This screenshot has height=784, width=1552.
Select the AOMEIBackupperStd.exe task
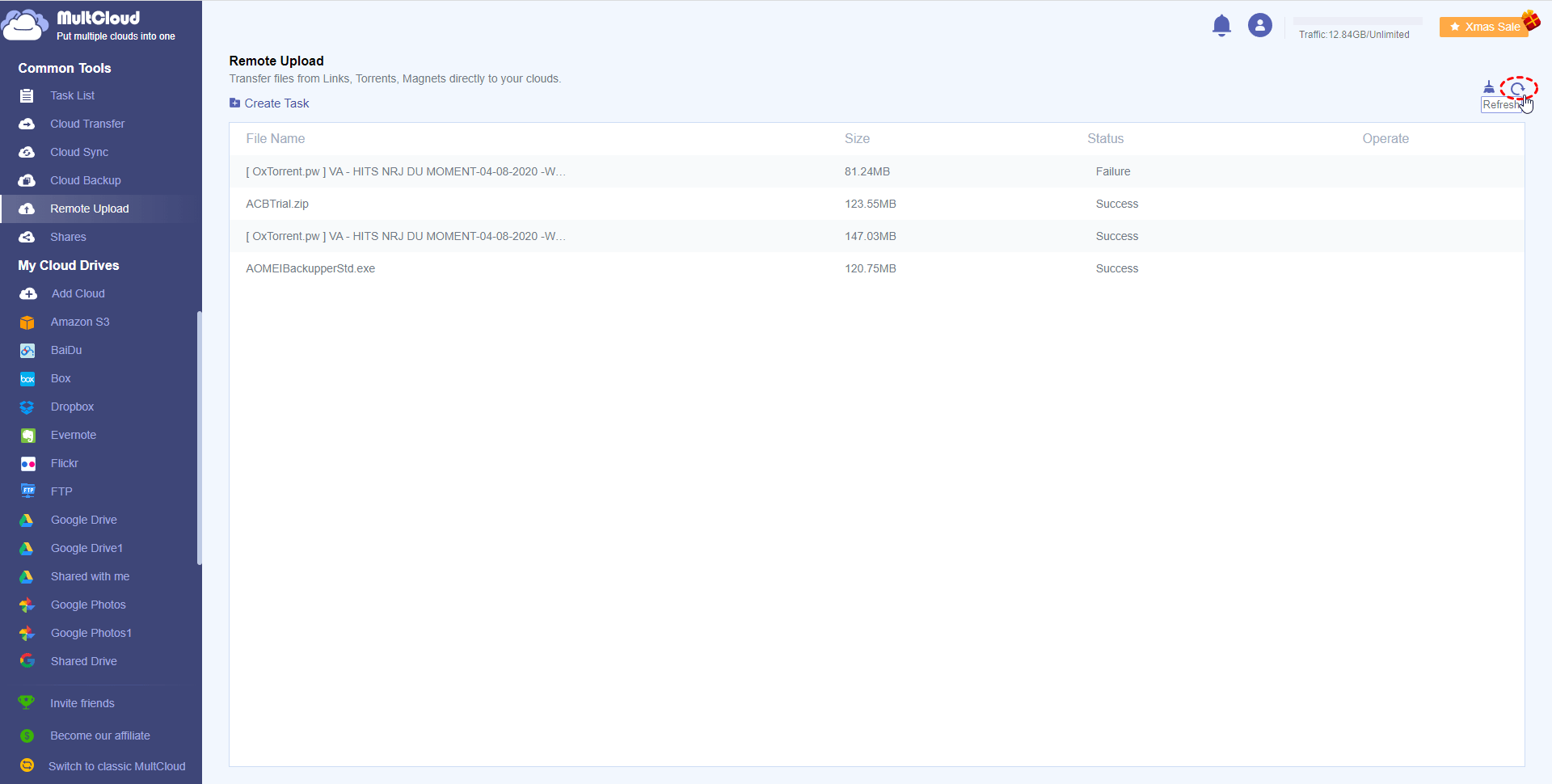[x=876, y=268]
